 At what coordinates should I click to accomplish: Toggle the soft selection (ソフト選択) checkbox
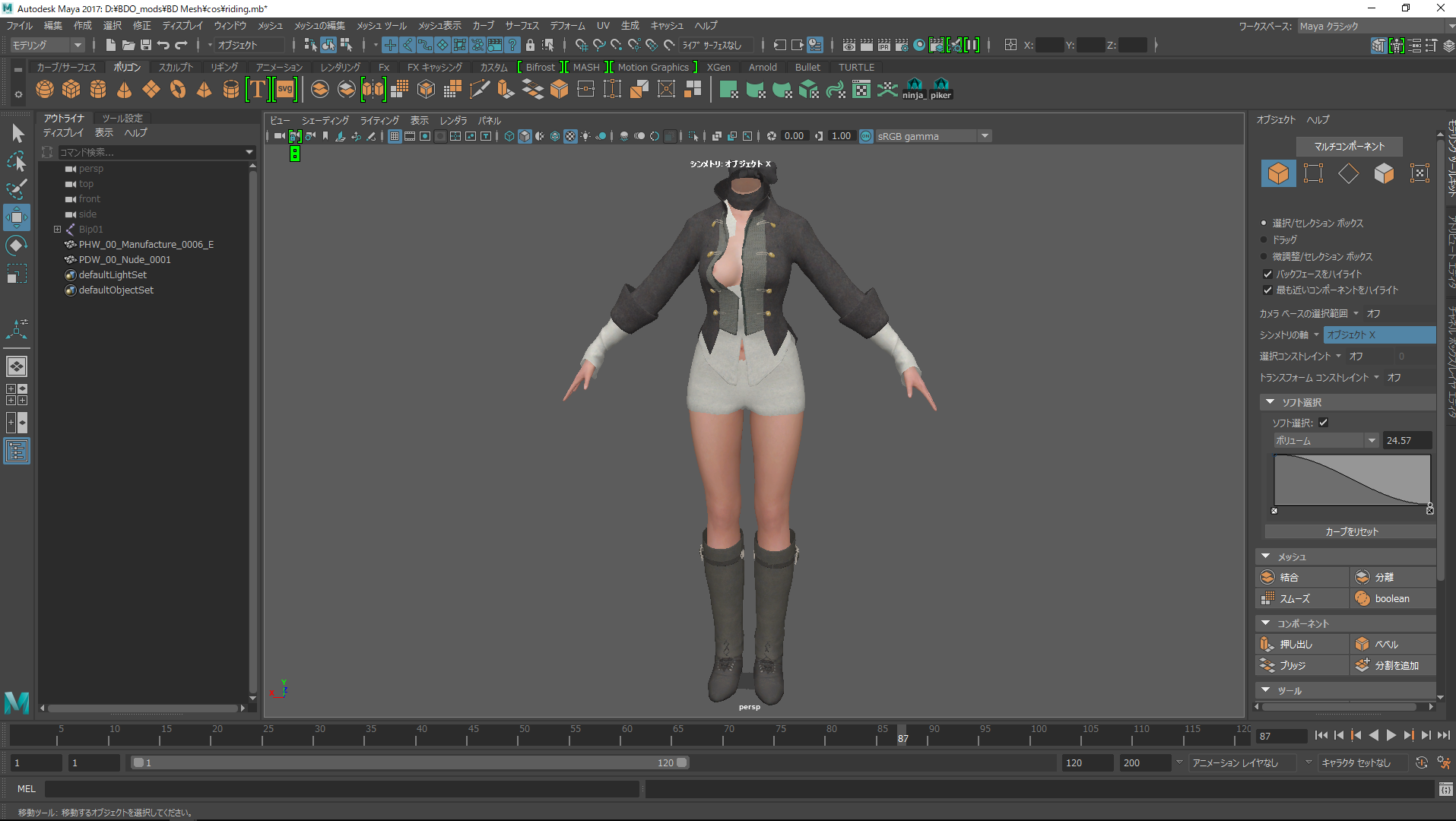point(1324,423)
